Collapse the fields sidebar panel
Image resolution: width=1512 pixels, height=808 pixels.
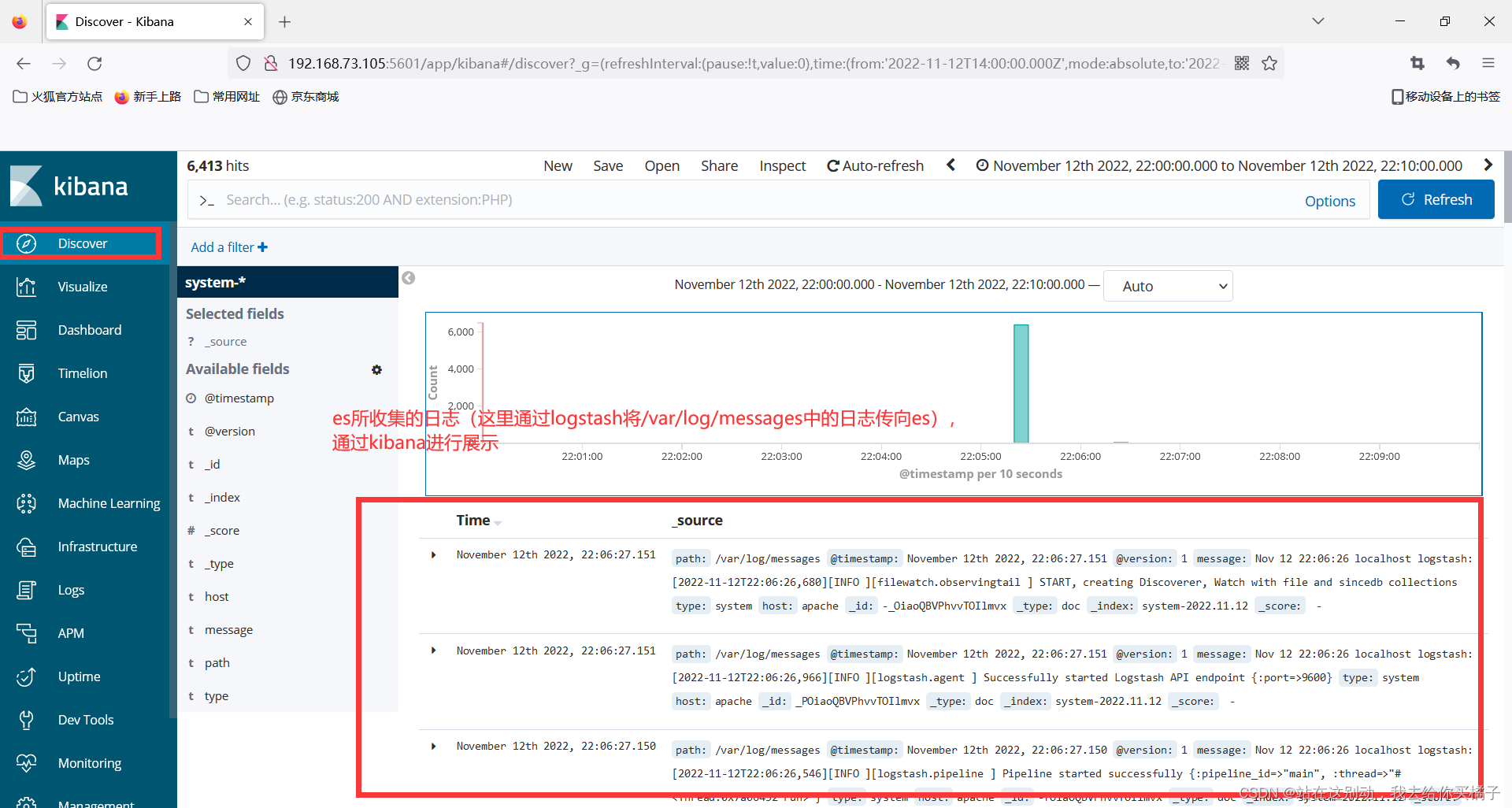[408, 278]
